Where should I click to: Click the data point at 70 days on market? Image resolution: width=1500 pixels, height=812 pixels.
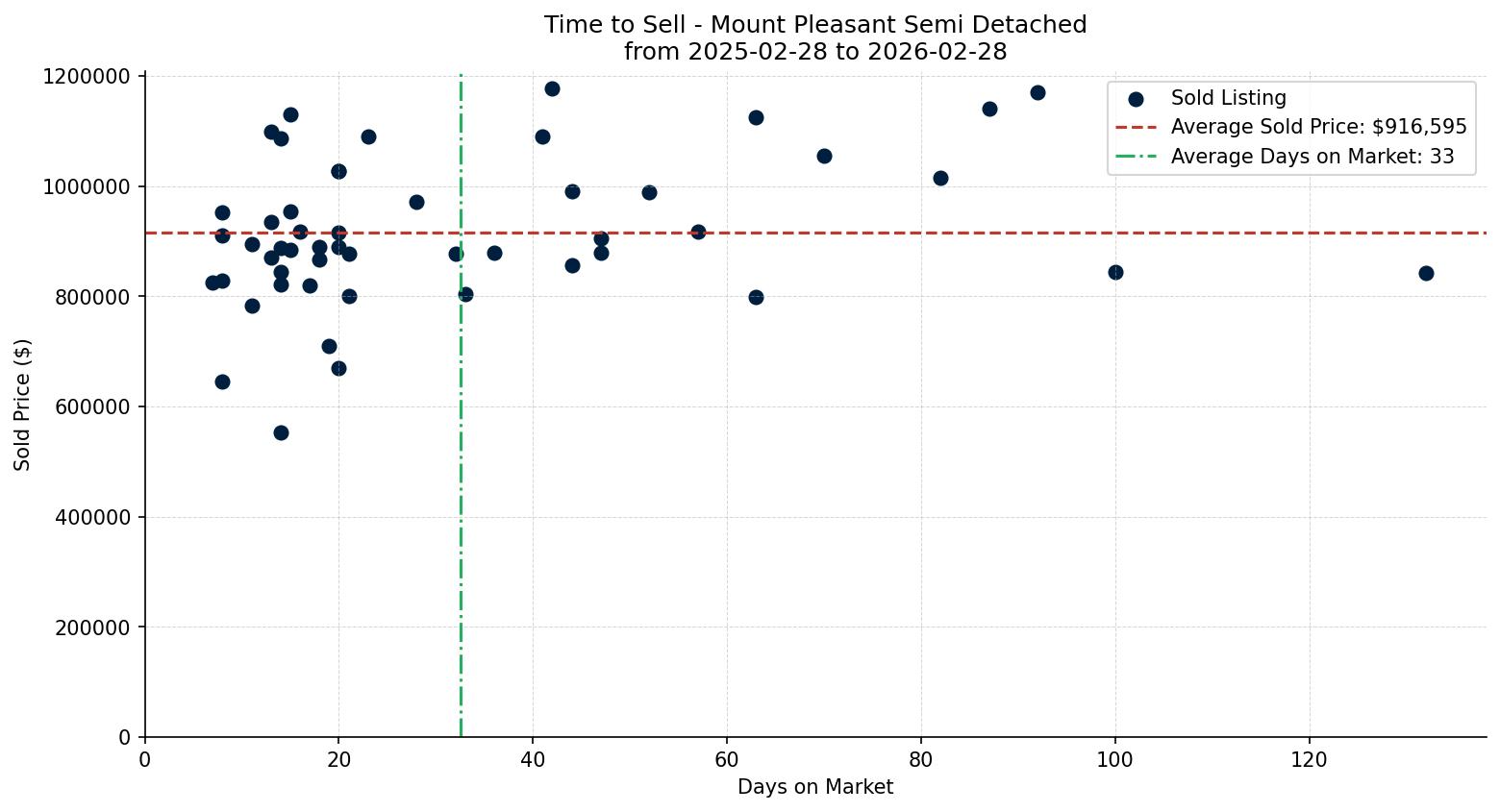pos(824,156)
